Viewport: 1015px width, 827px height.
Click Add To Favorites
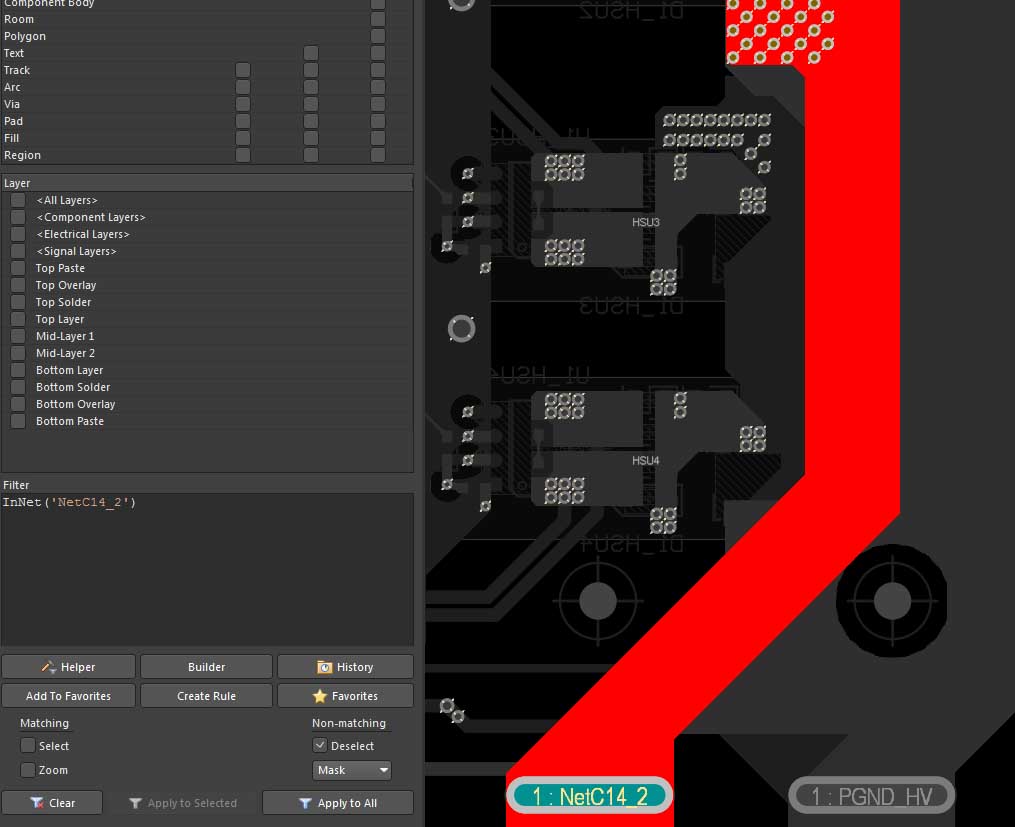[68, 696]
